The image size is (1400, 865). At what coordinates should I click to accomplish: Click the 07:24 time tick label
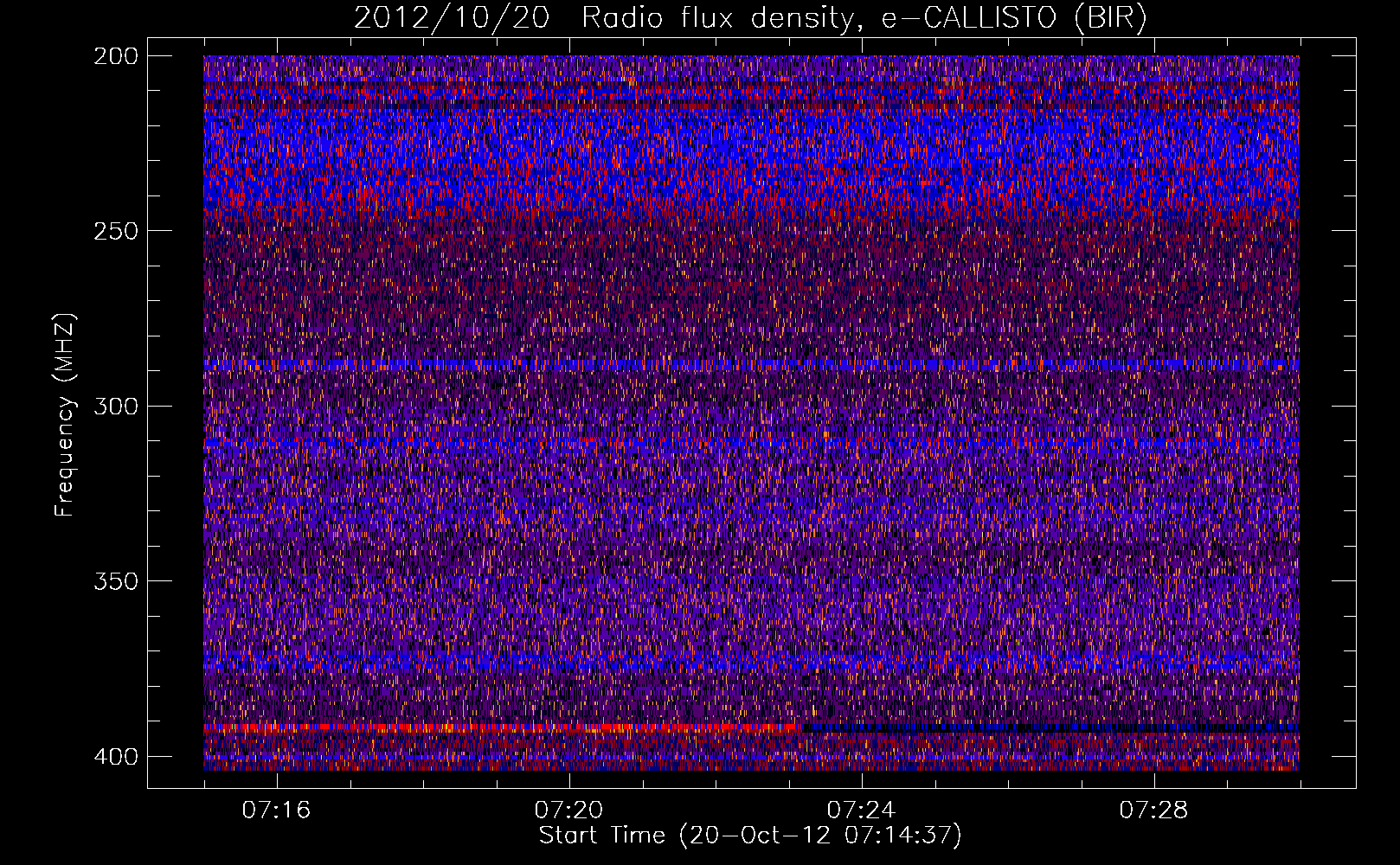point(861,811)
